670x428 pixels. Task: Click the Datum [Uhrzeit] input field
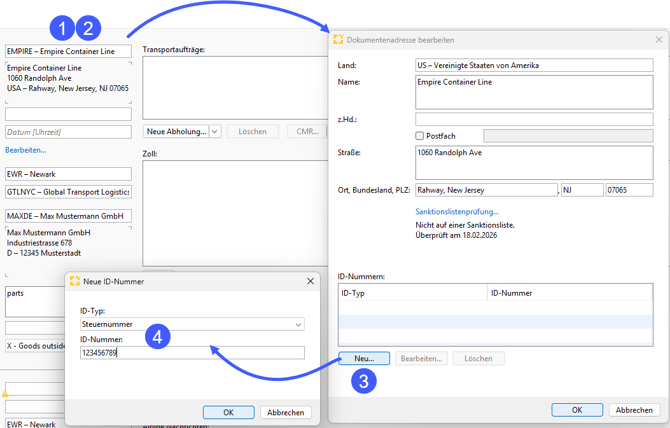pos(68,132)
